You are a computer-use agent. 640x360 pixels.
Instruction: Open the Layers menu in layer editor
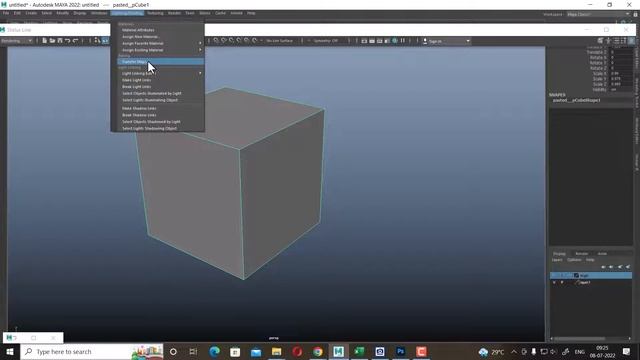pyautogui.click(x=557, y=260)
